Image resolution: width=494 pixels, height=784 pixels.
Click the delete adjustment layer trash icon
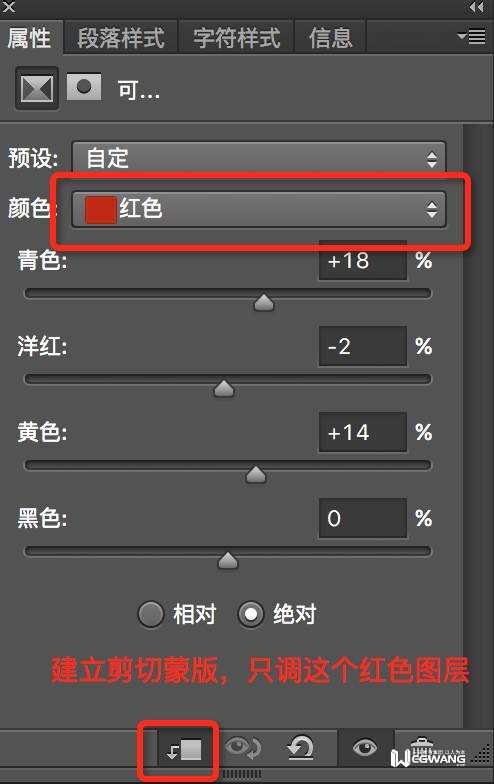[x=422, y=747]
